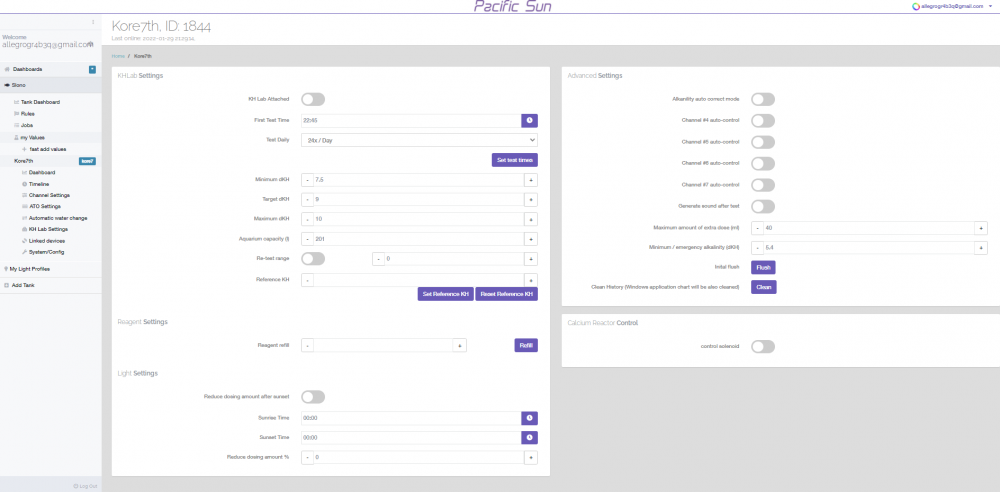Turn on the control solenoid switch
The image size is (1000, 492).
[x=763, y=346]
